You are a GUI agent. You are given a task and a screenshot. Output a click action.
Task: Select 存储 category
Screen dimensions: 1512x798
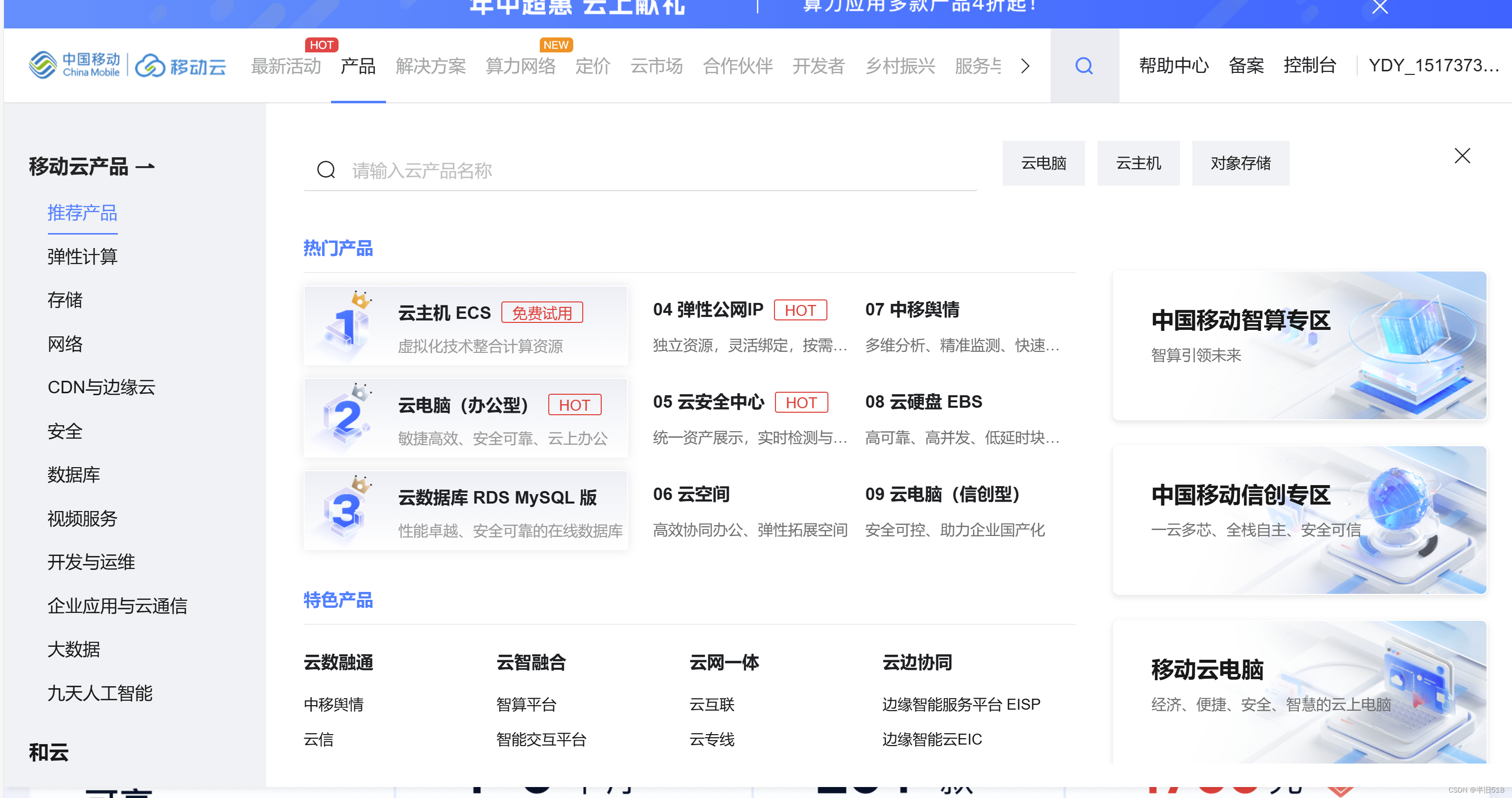(64, 300)
